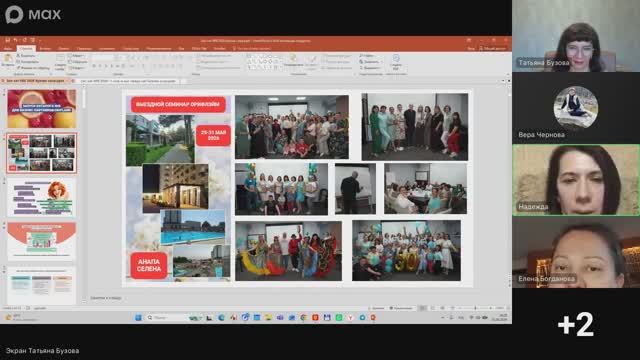
Task: Select the third slide thumbnail with red-haired woman
Action: [42, 198]
